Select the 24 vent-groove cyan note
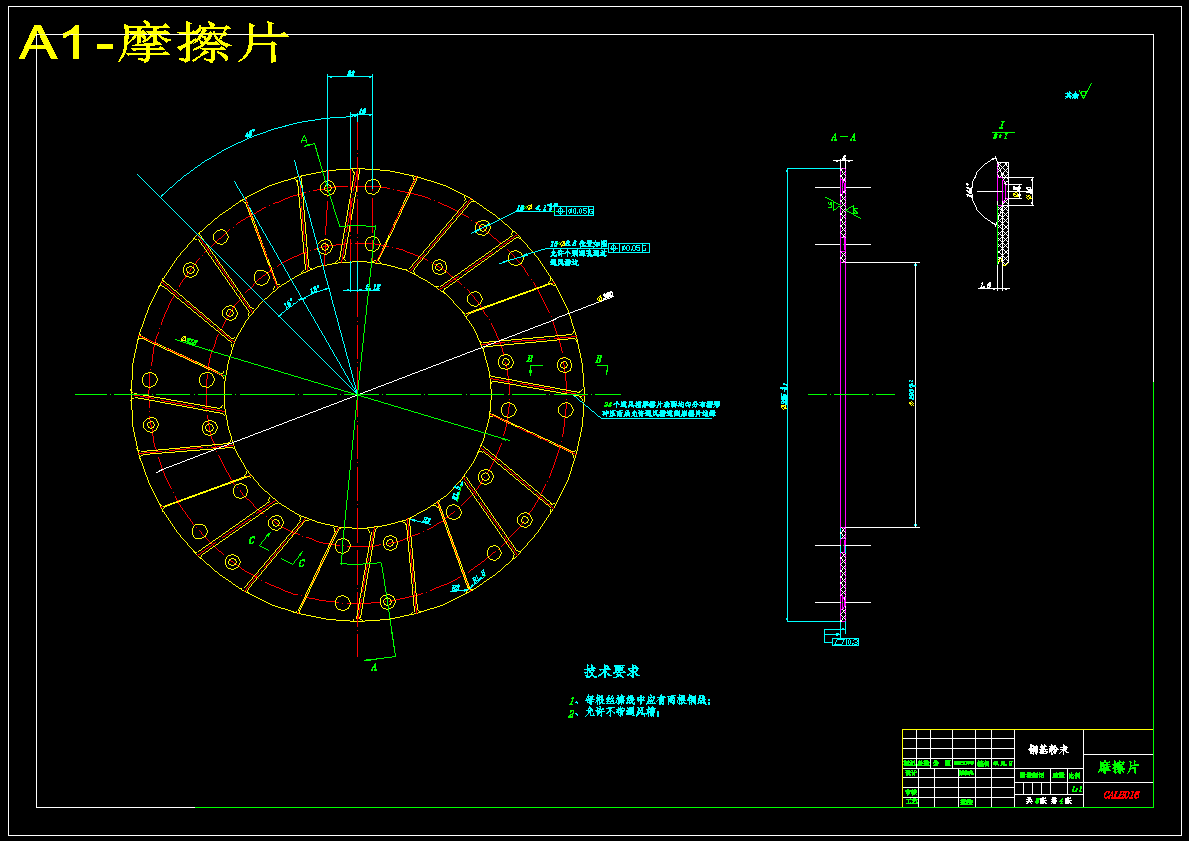The width and height of the screenshot is (1189, 841). [x=660, y=410]
